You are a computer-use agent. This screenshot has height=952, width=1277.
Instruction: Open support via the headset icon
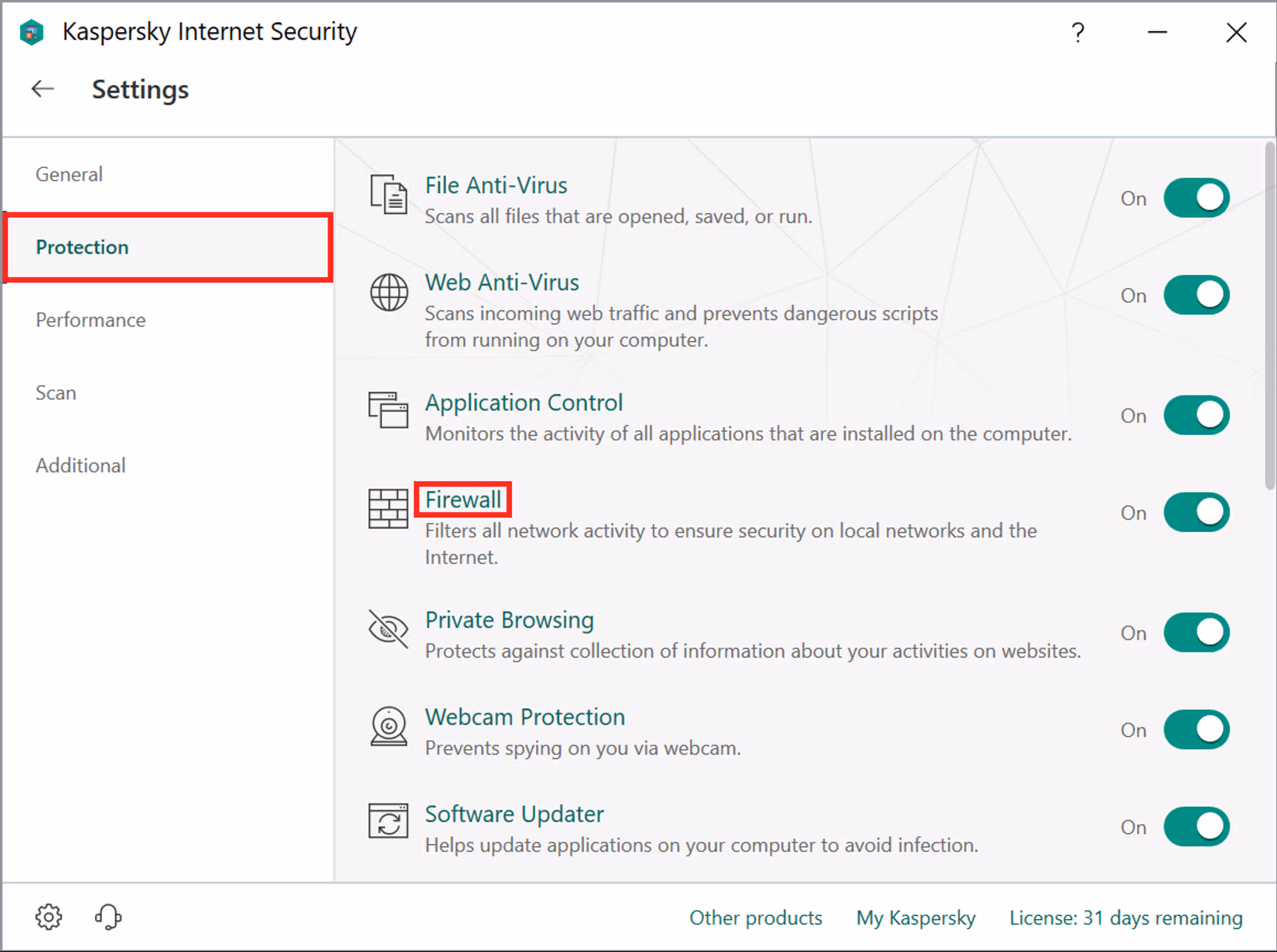(x=108, y=917)
